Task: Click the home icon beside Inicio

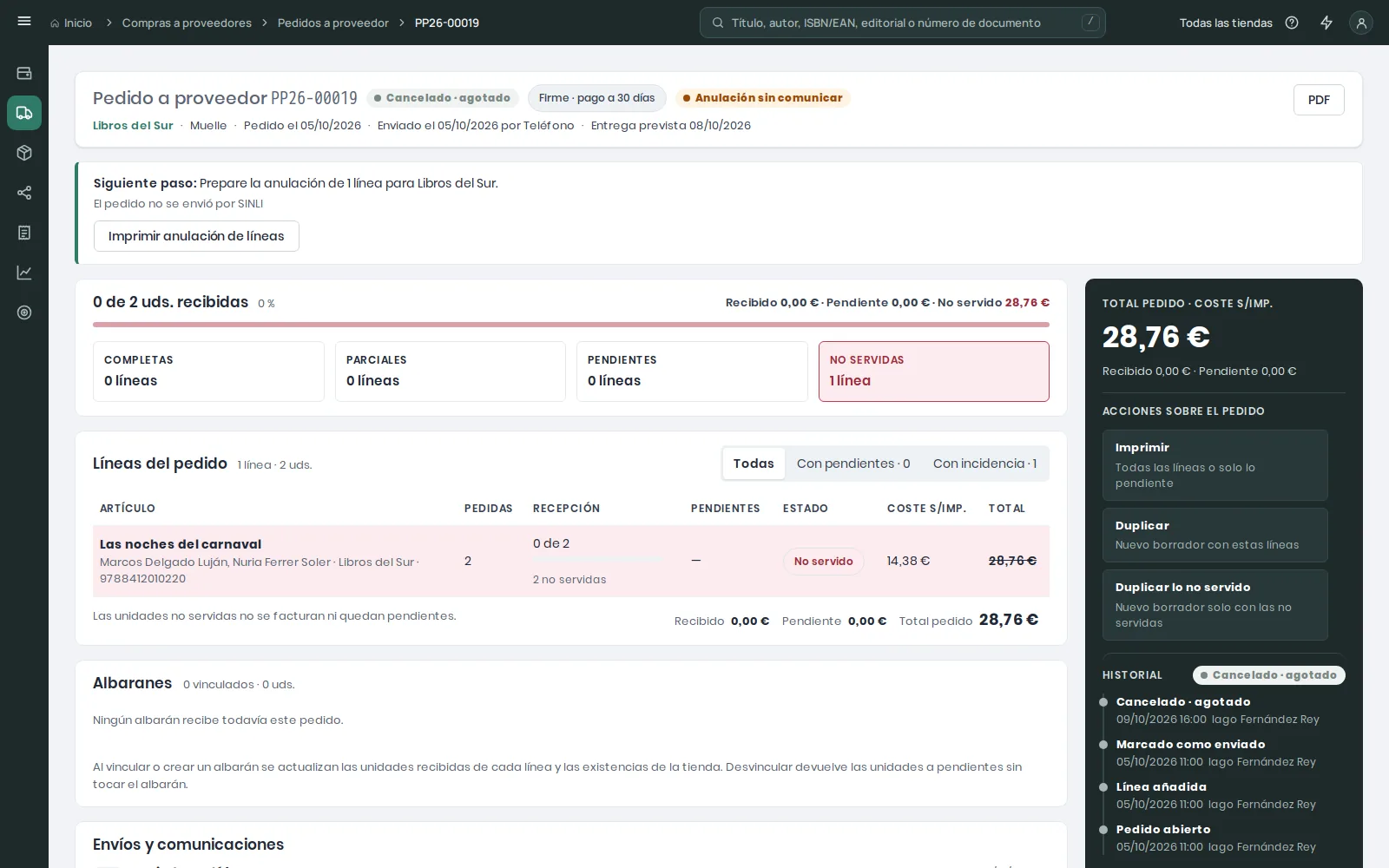Action: (x=56, y=23)
